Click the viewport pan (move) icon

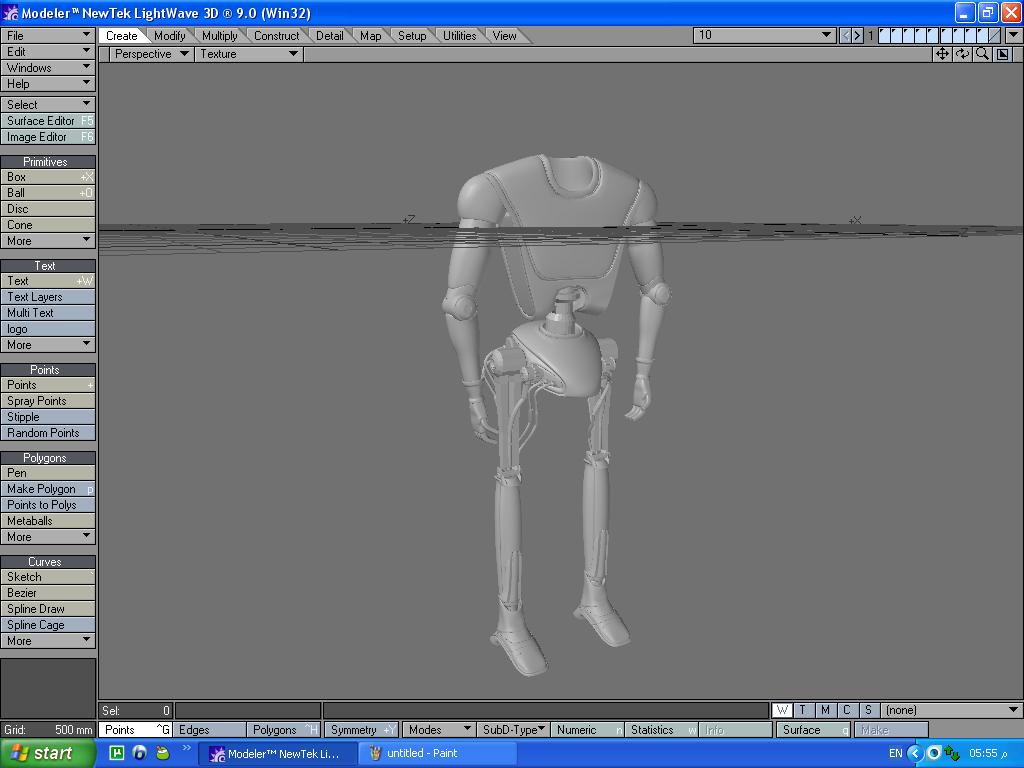coord(942,54)
